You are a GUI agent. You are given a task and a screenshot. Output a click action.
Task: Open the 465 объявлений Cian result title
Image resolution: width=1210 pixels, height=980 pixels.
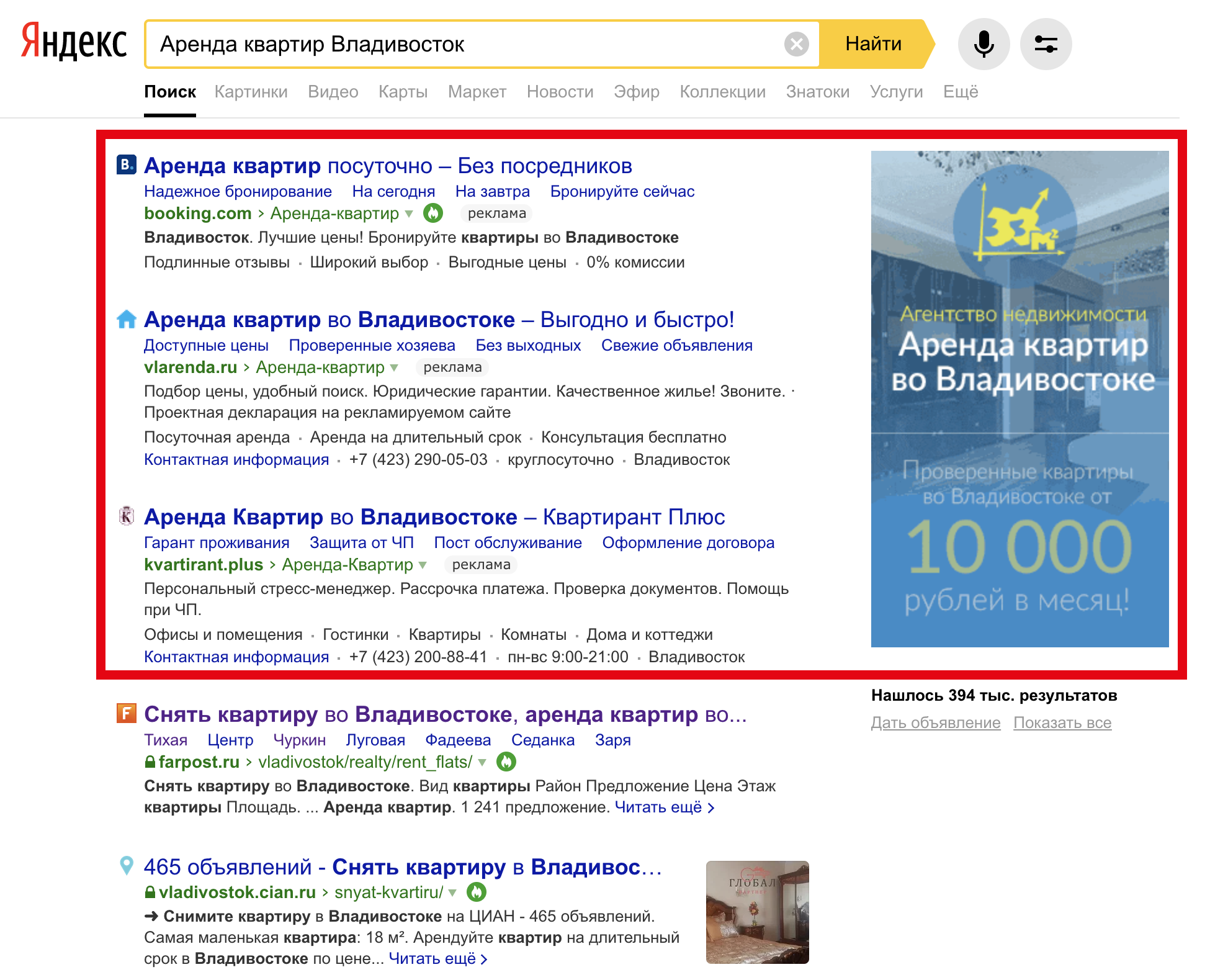pos(403,867)
